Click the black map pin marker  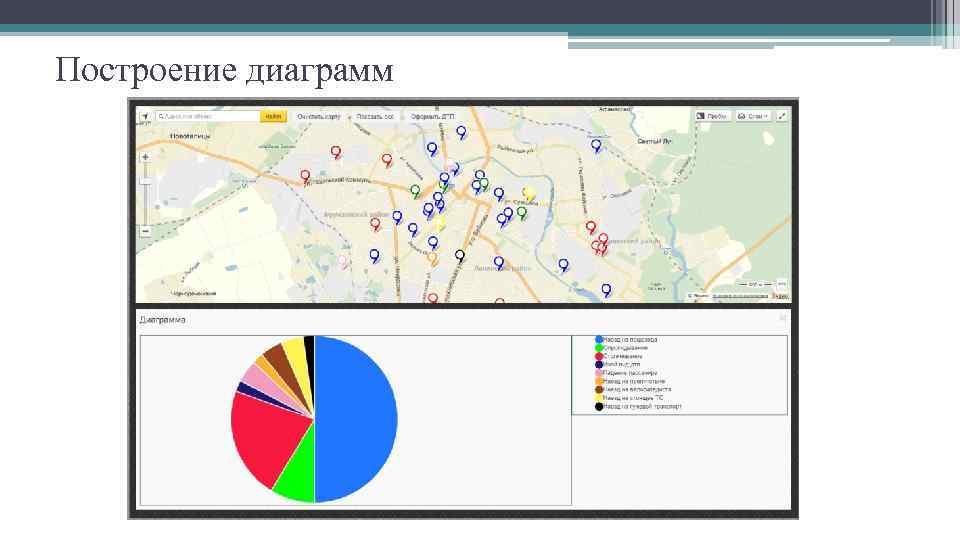460,256
